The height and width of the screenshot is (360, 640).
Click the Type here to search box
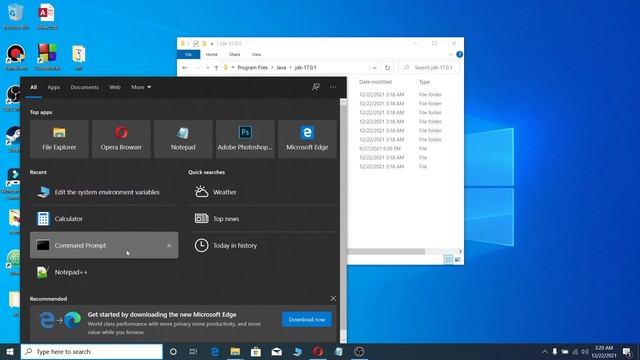(x=92, y=351)
